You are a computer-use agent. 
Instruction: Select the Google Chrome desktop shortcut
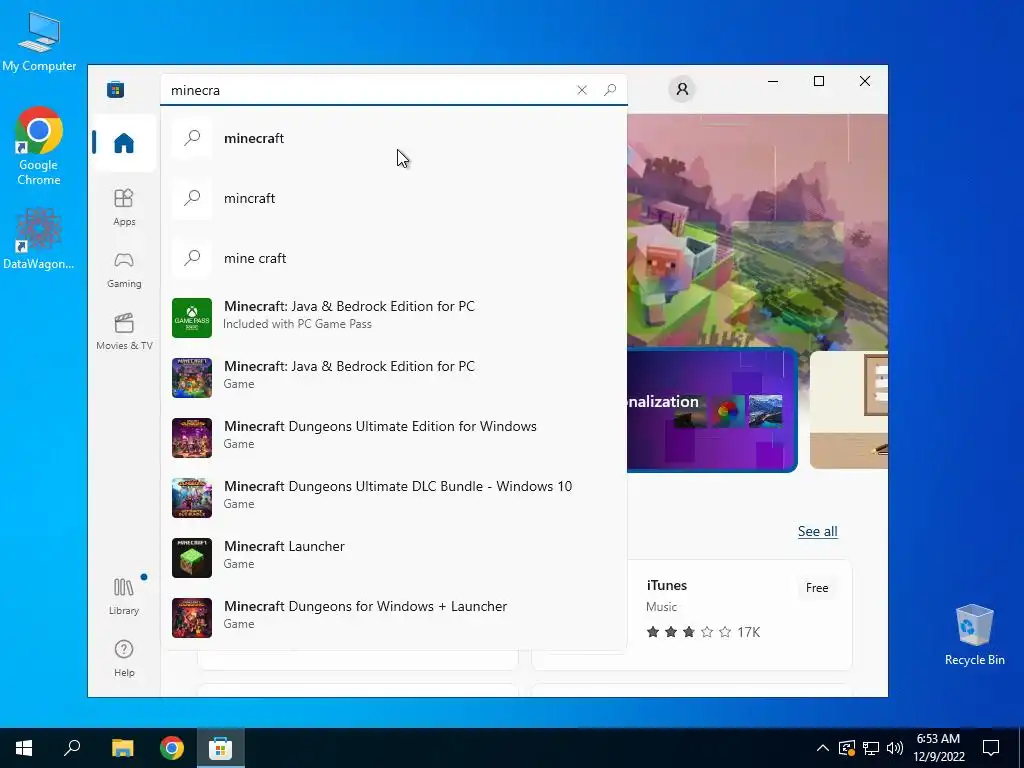coord(39,147)
